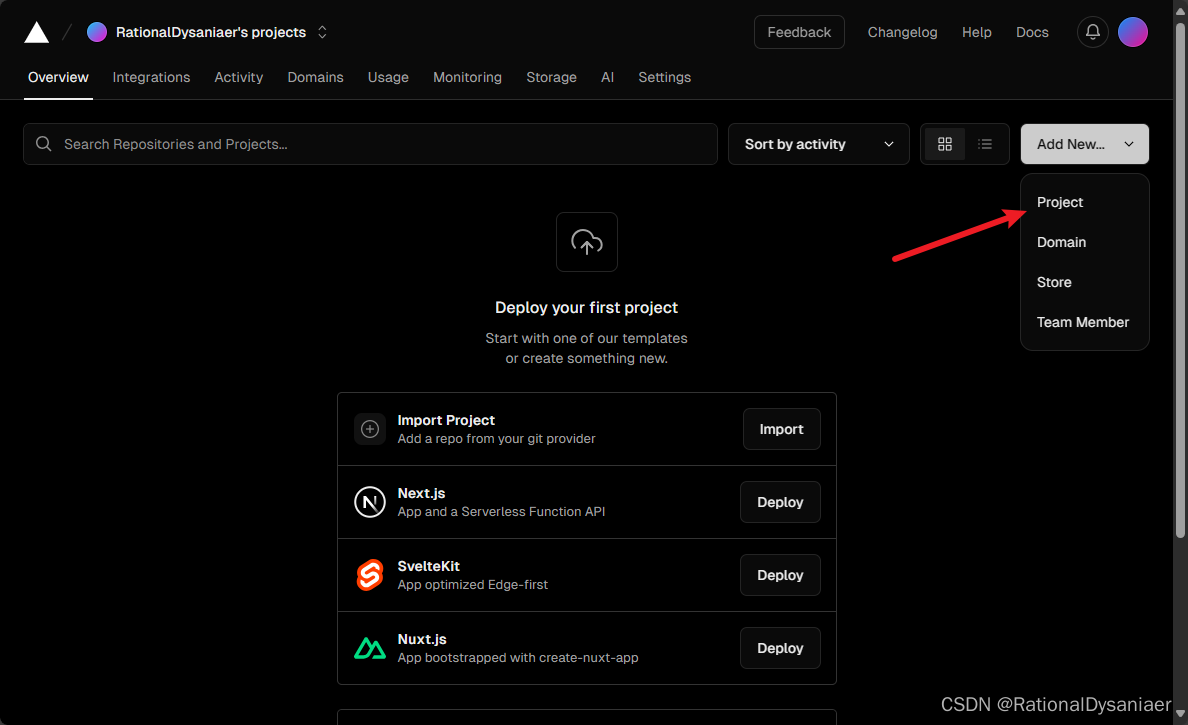Click the Nuxt.js logo icon
The width and height of the screenshot is (1188, 725).
click(x=370, y=648)
